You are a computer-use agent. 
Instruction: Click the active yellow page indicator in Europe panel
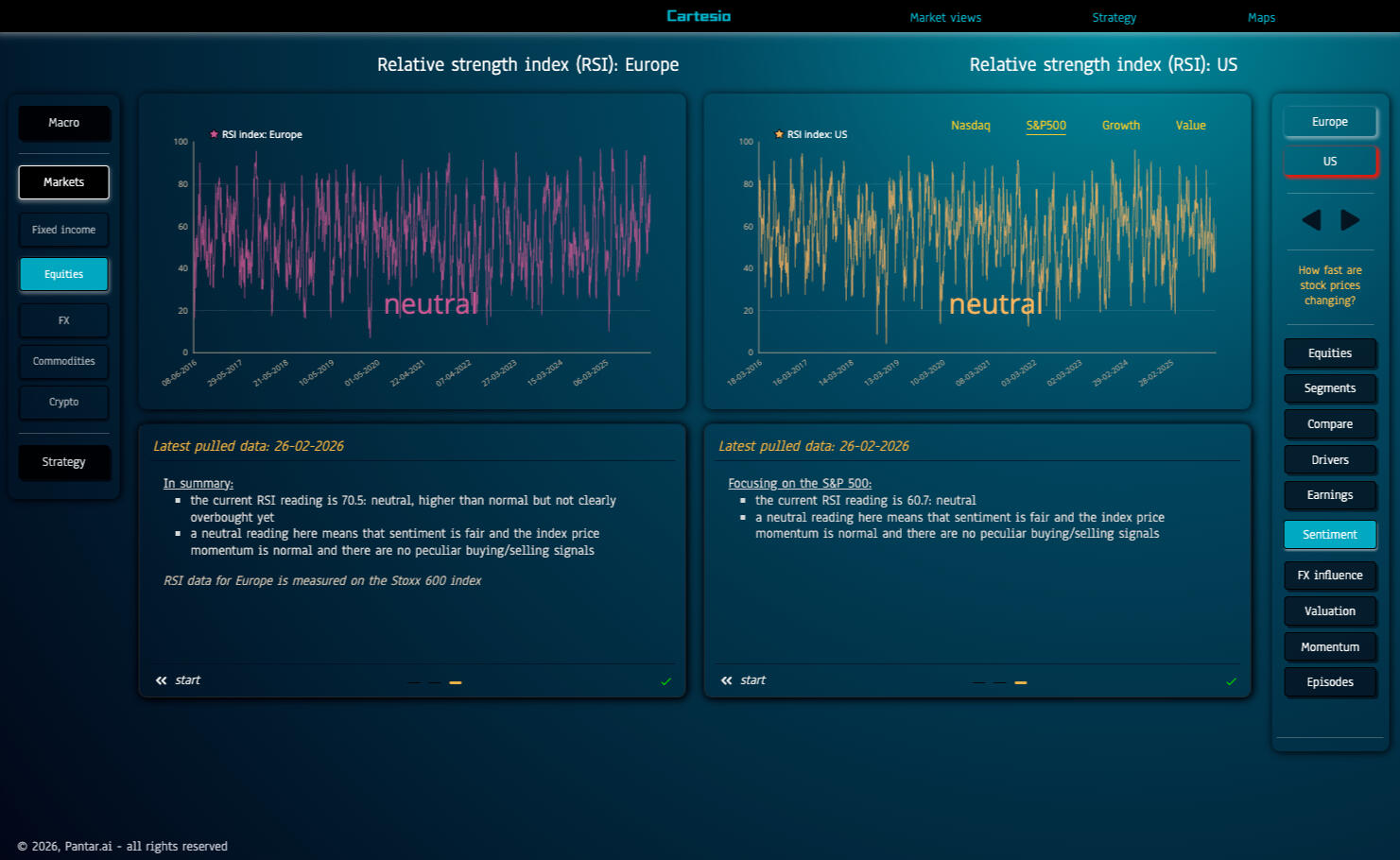pyautogui.click(x=456, y=682)
